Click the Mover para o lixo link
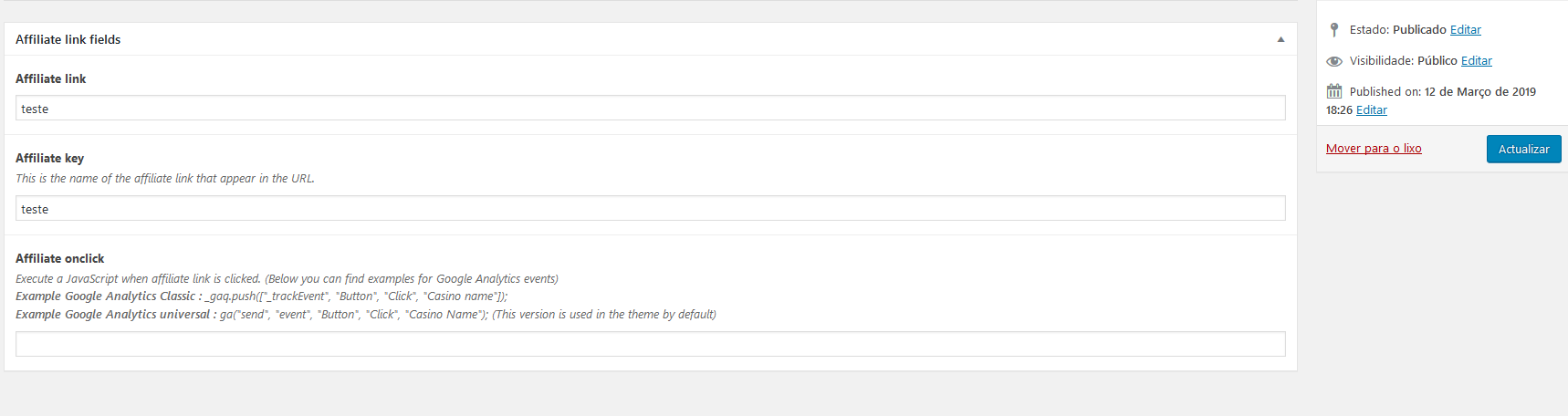This screenshot has height=416, width=1568. click(1374, 149)
